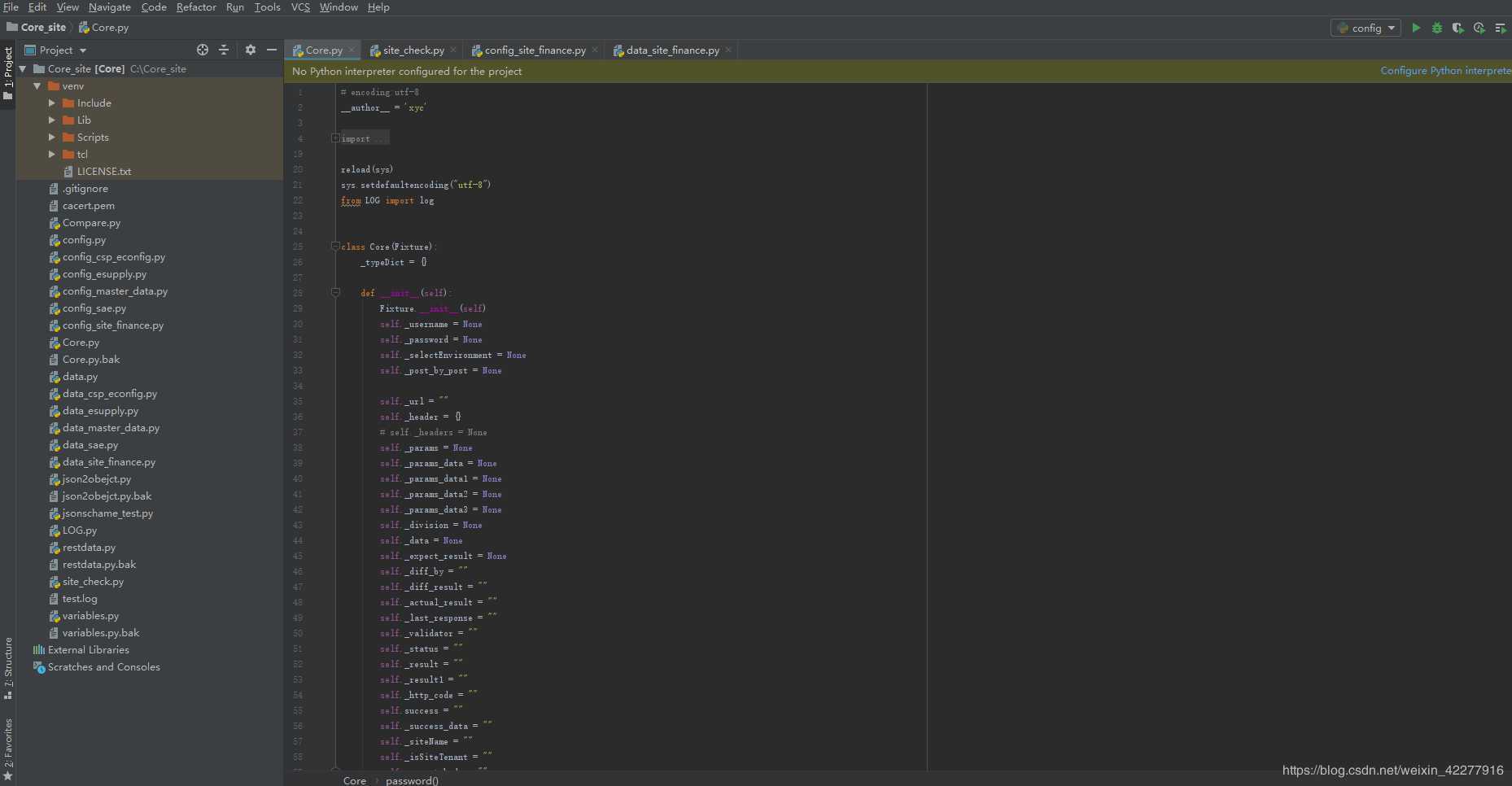Toggle the 1: Project tool window button
This screenshot has height=786, width=1512.
(8, 74)
